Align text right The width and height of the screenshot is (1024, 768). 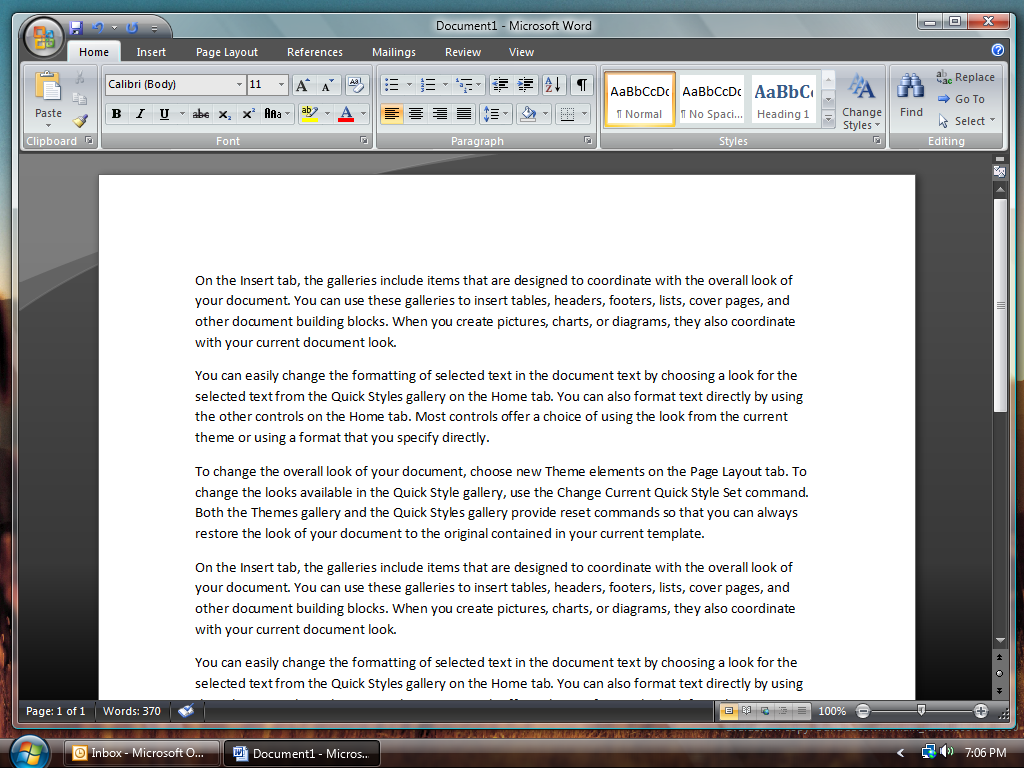coord(440,114)
